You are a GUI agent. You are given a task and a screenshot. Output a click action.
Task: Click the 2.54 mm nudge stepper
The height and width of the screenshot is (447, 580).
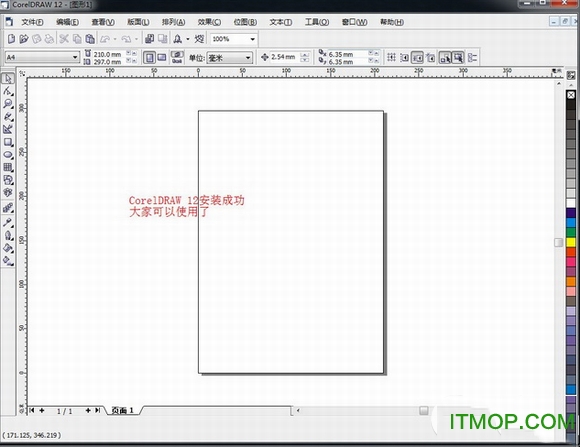(305, 57)
